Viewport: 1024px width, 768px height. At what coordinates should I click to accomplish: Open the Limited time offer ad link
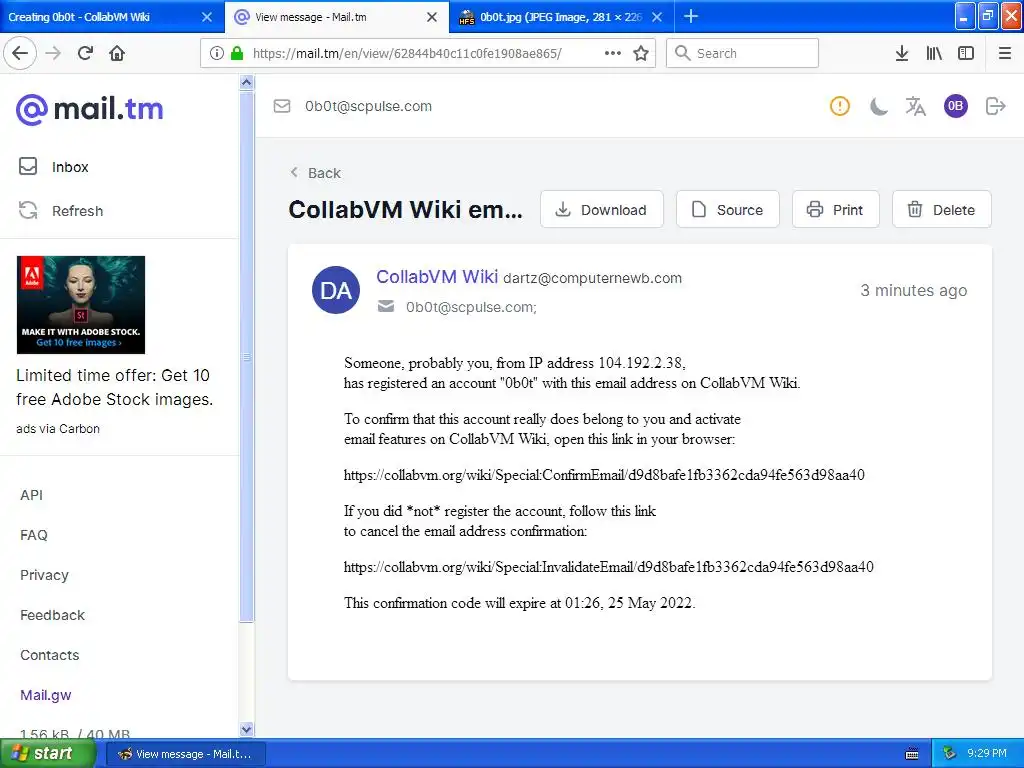(114, 387)
